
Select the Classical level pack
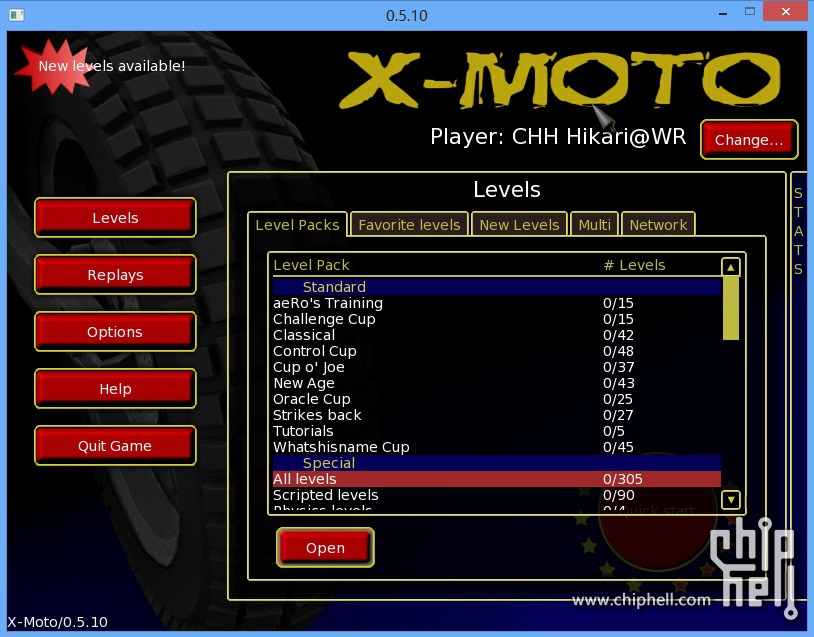[x=497, y=335]
